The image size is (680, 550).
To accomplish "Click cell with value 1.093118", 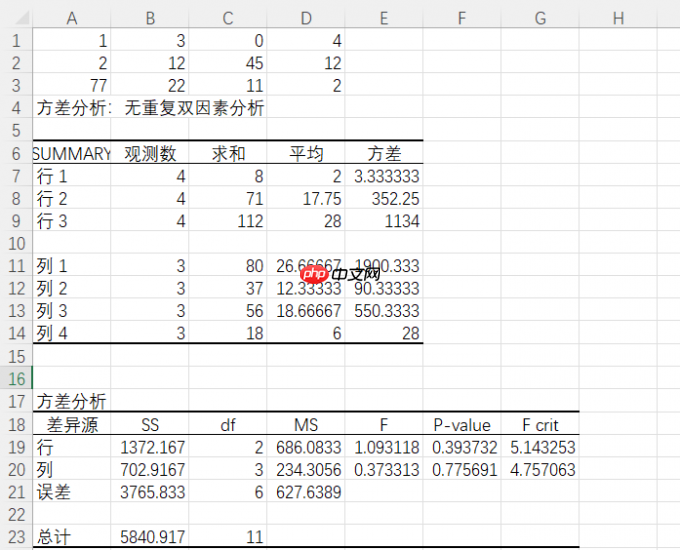I will pyautogui.click(x=384, y=447).
